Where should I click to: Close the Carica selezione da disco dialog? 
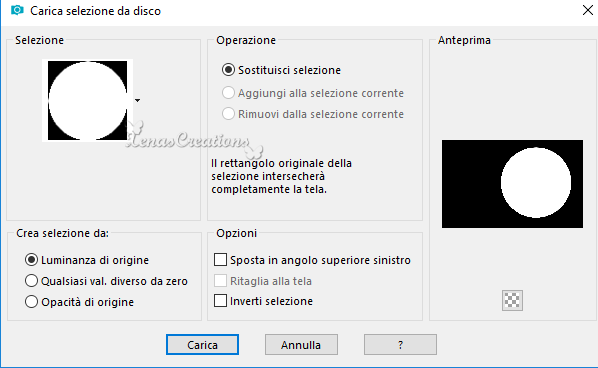tap(588, 10)
